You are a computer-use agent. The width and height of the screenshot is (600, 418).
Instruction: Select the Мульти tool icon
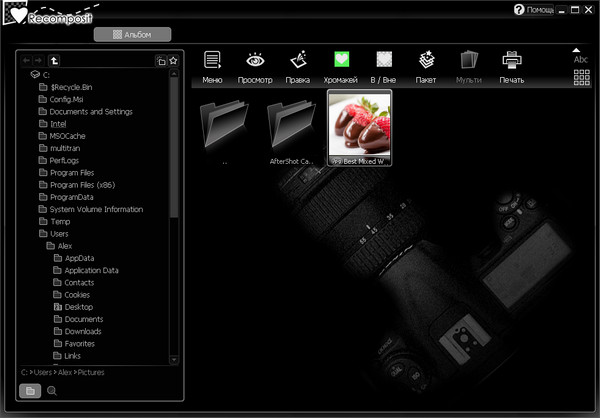469,67
